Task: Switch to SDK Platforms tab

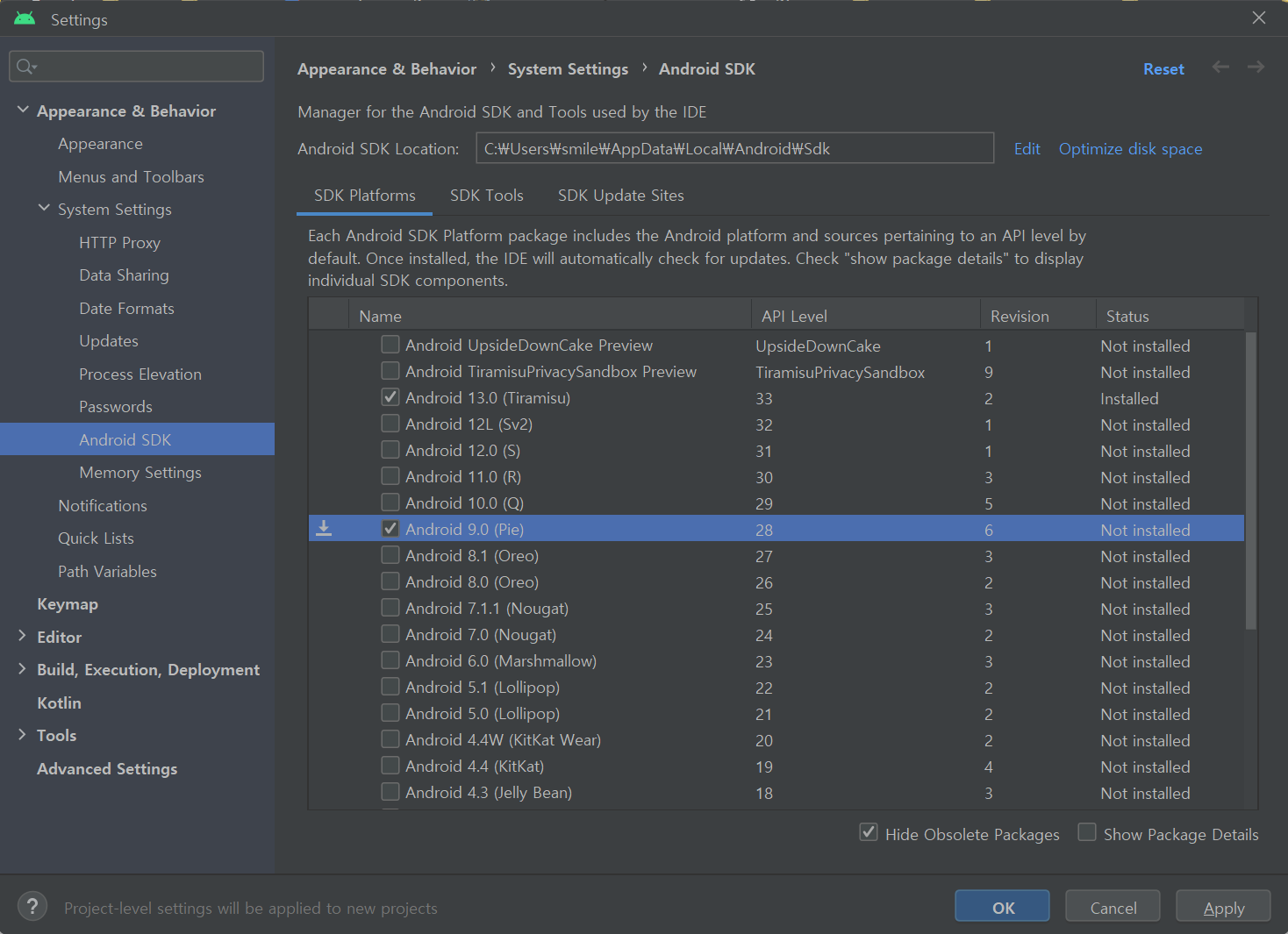Action: 365,196
